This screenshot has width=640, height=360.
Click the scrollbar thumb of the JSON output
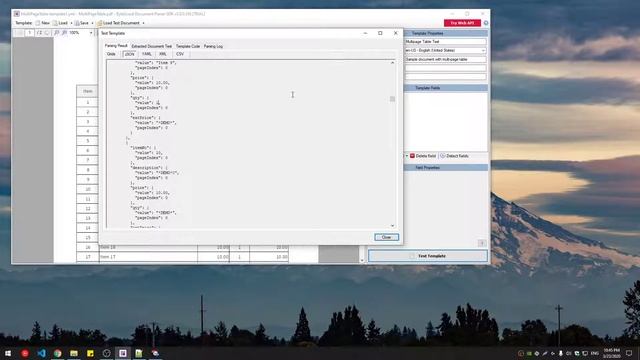pyautogui.click(x=392, y=99)
